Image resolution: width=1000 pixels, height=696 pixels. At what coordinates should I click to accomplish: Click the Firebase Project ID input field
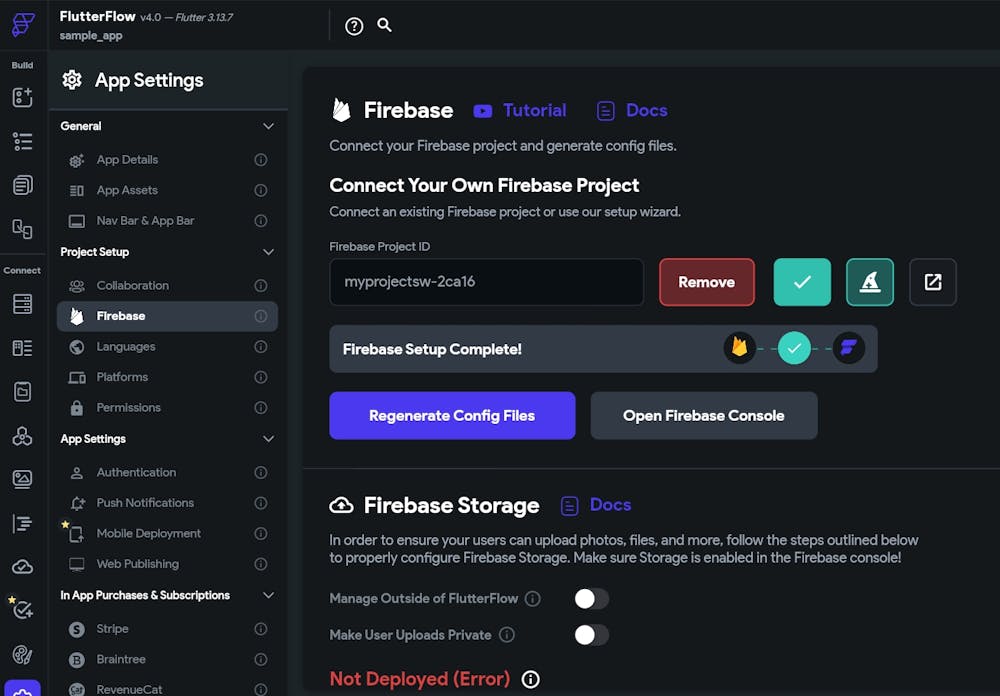(x=486, y=282)
